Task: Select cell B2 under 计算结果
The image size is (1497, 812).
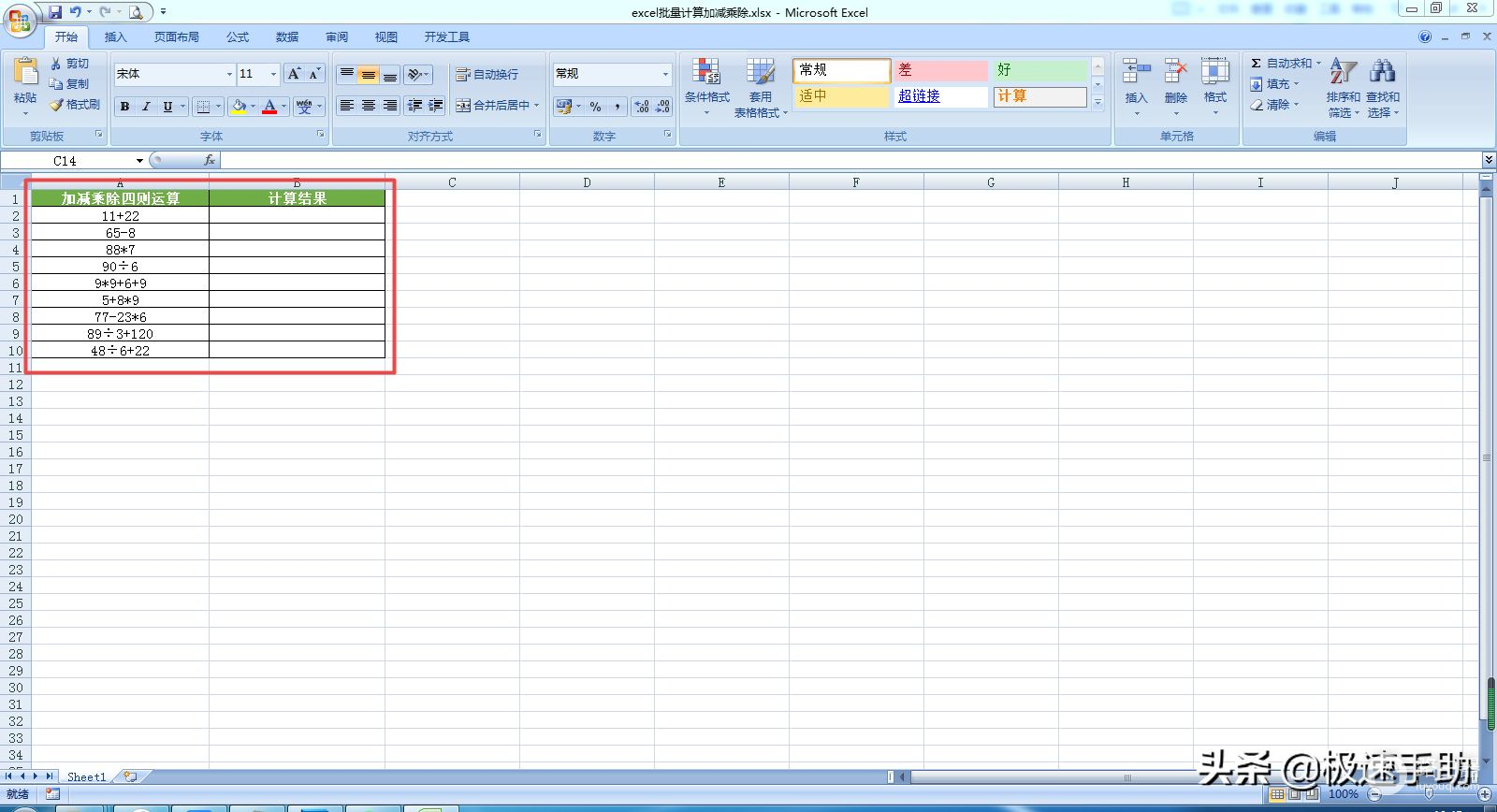Action: point(297,216)
